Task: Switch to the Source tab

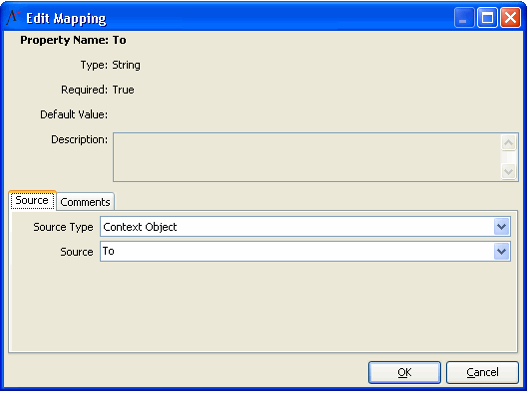Action: tap(32, 201)
